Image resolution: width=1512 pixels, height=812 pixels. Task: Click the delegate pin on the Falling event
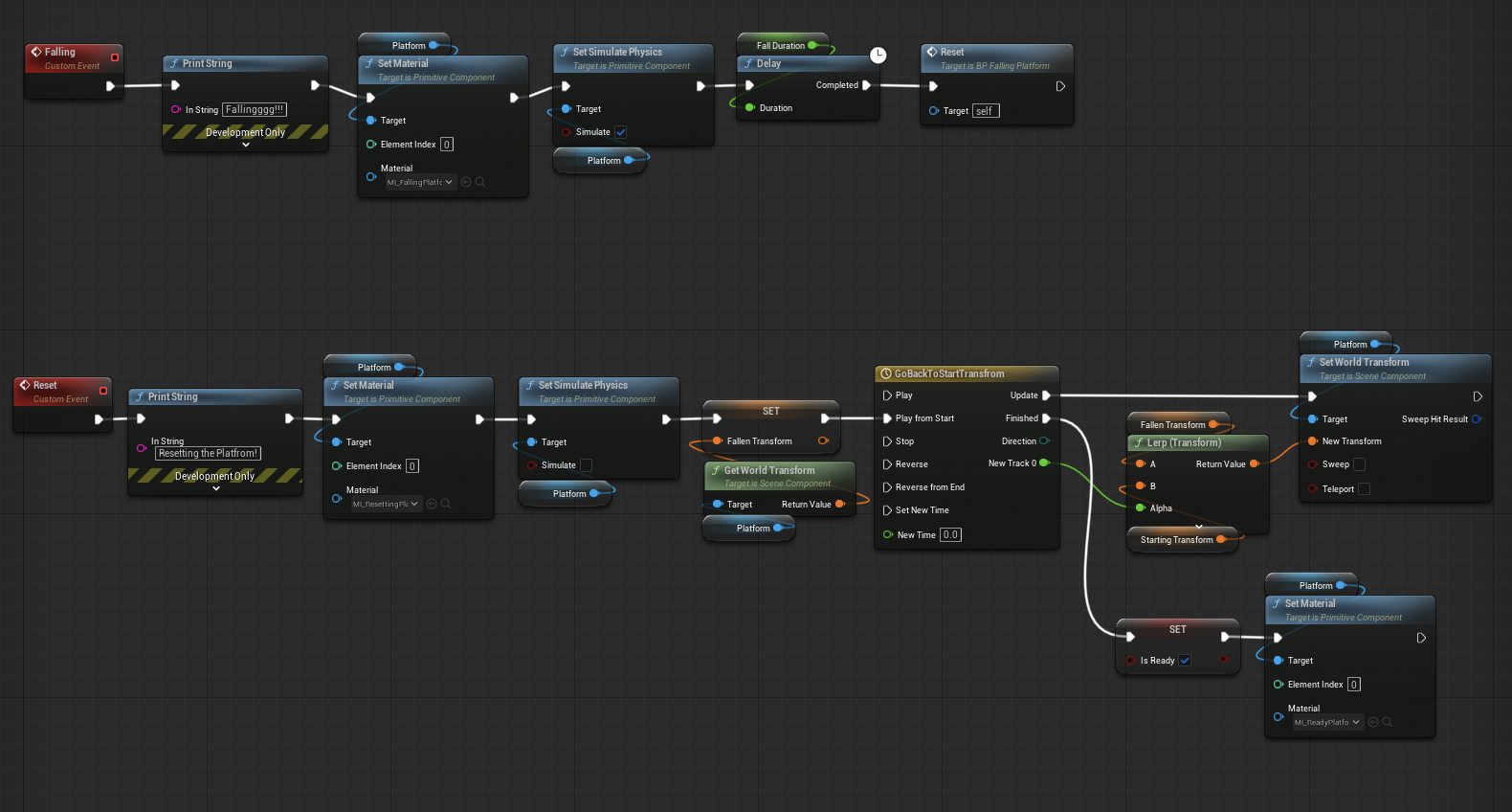click(115, 57)
